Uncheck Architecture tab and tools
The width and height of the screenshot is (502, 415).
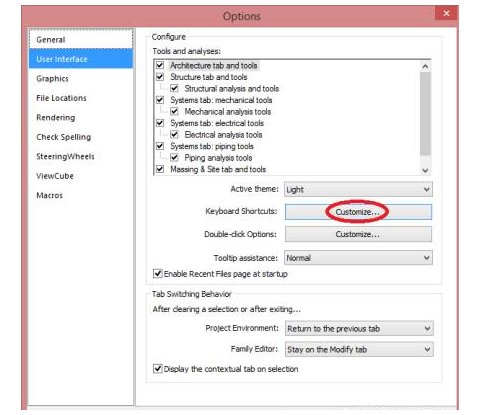160,65
